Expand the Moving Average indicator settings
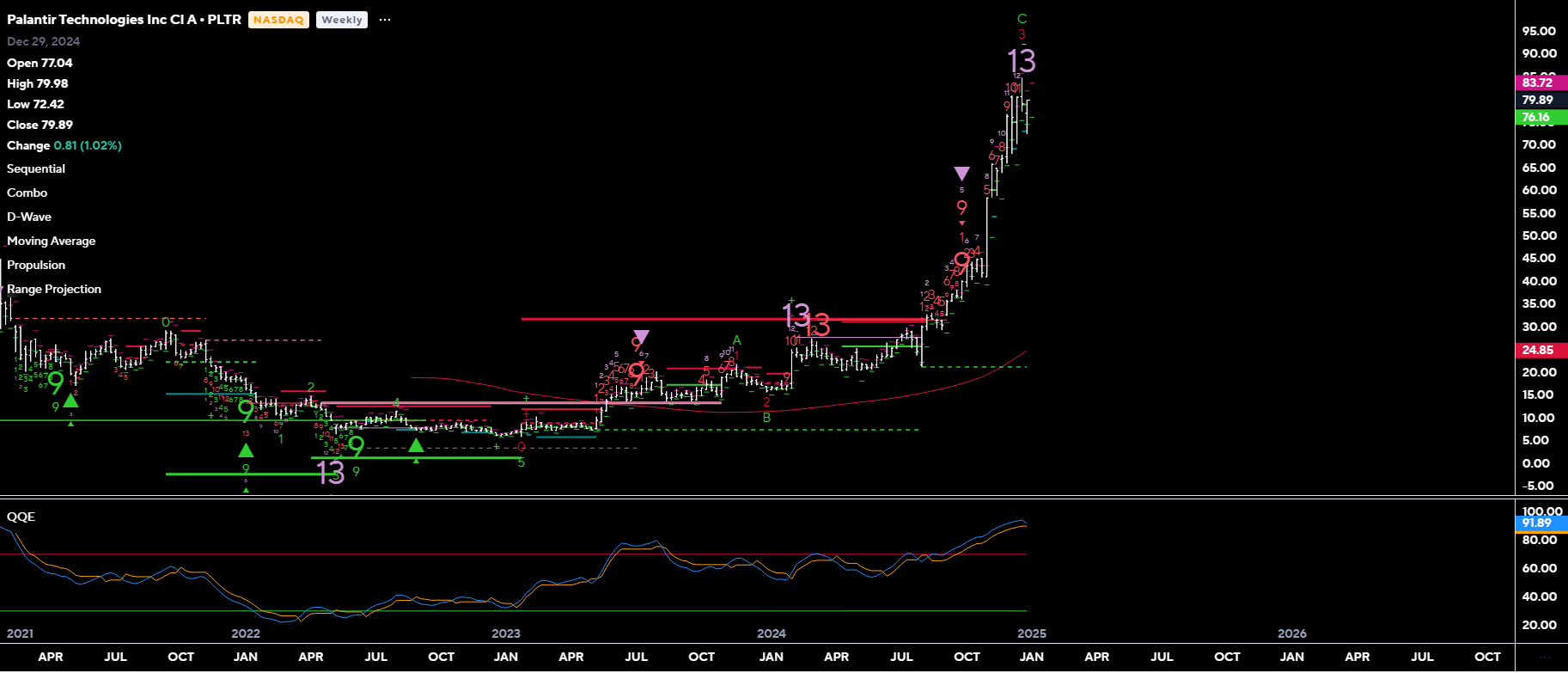 tap(52, 242)
